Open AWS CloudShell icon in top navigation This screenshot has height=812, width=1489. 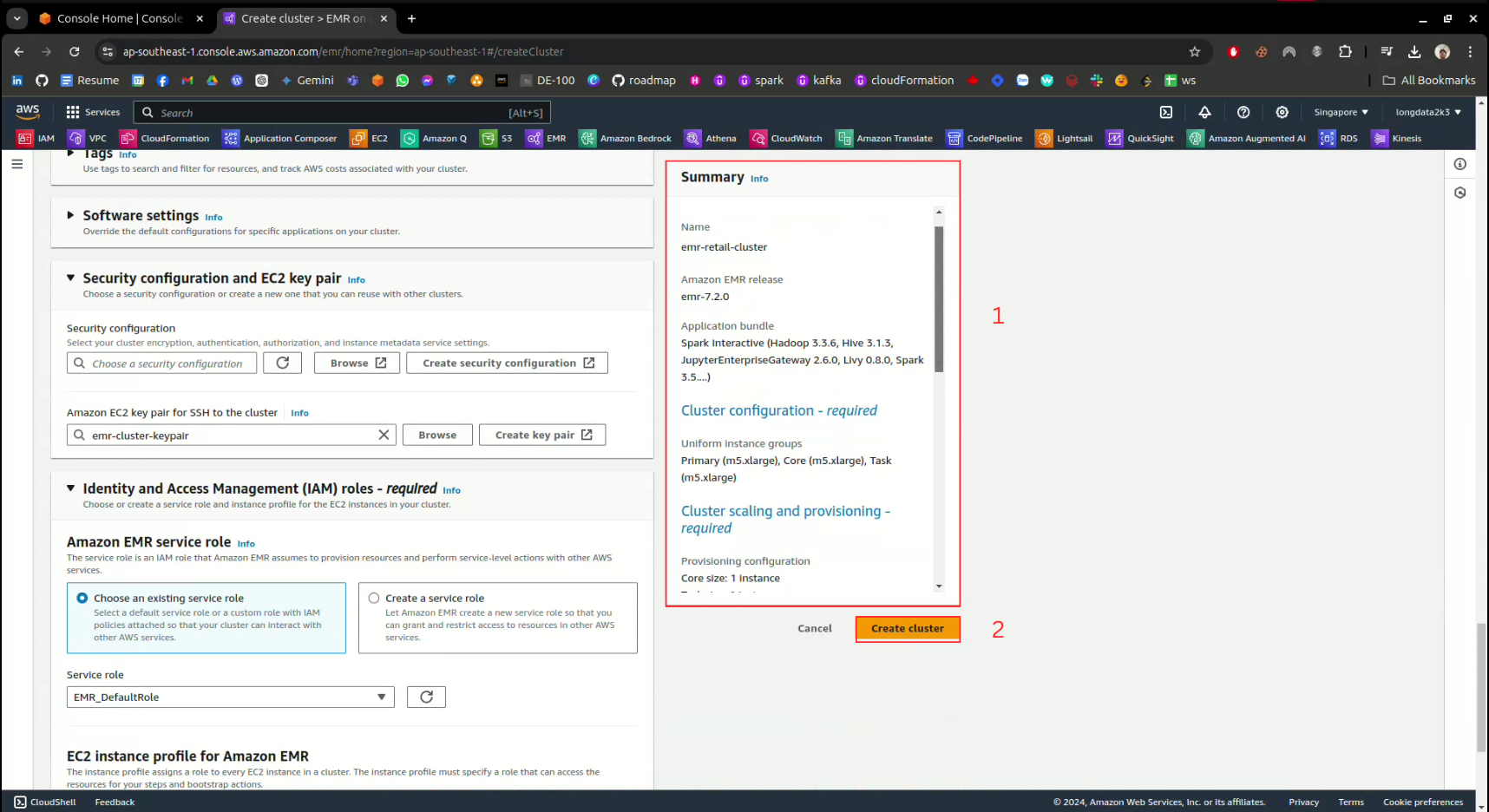coord(1166,113)
